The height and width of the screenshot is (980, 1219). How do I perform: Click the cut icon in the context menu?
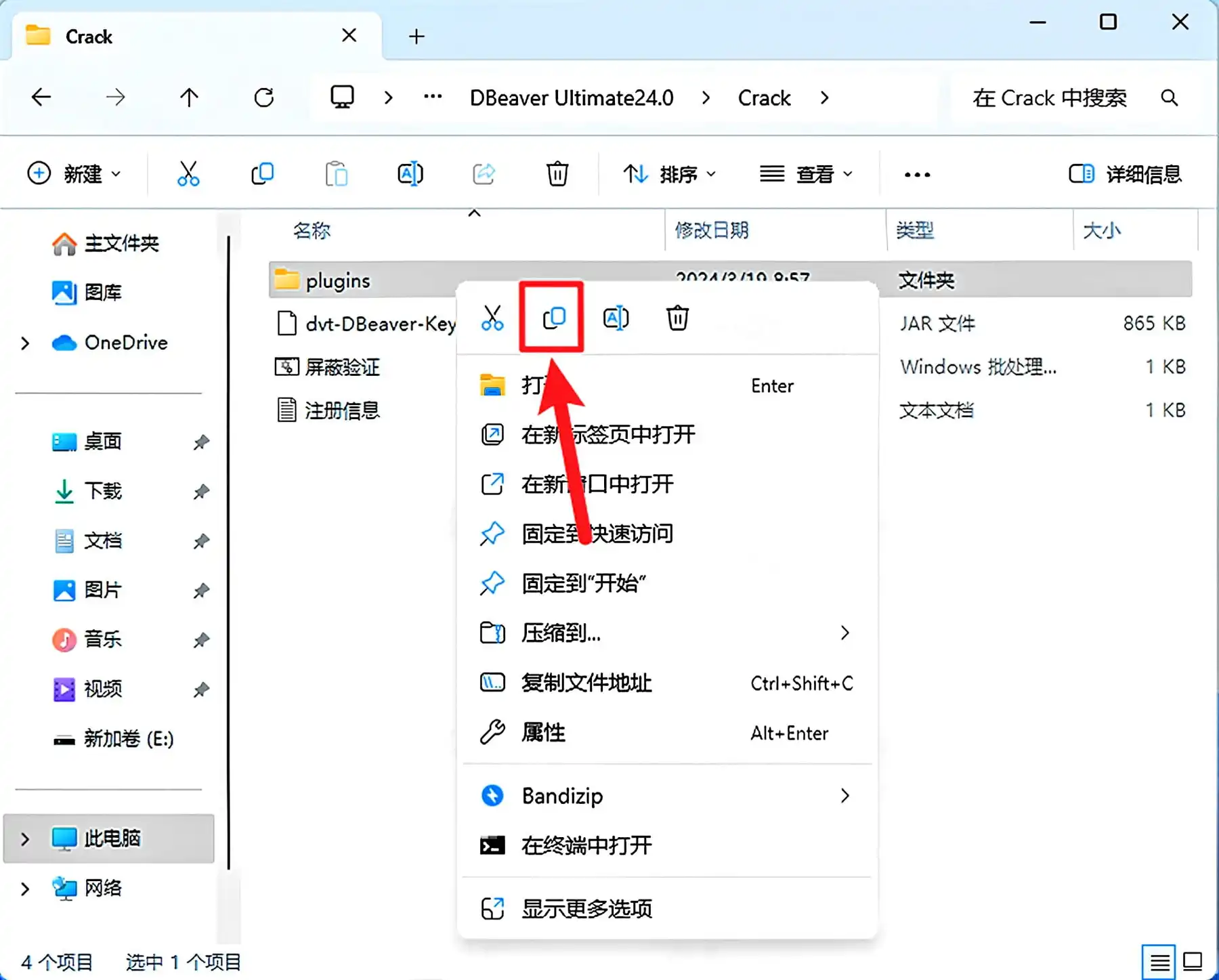pyautogui.click(x=492, y=318)
